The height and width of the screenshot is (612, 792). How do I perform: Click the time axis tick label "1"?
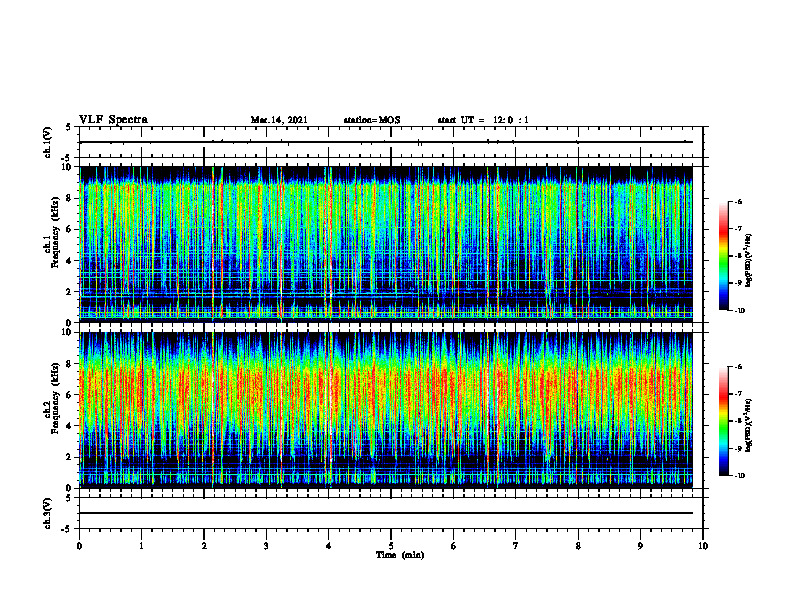pos(141,546)
